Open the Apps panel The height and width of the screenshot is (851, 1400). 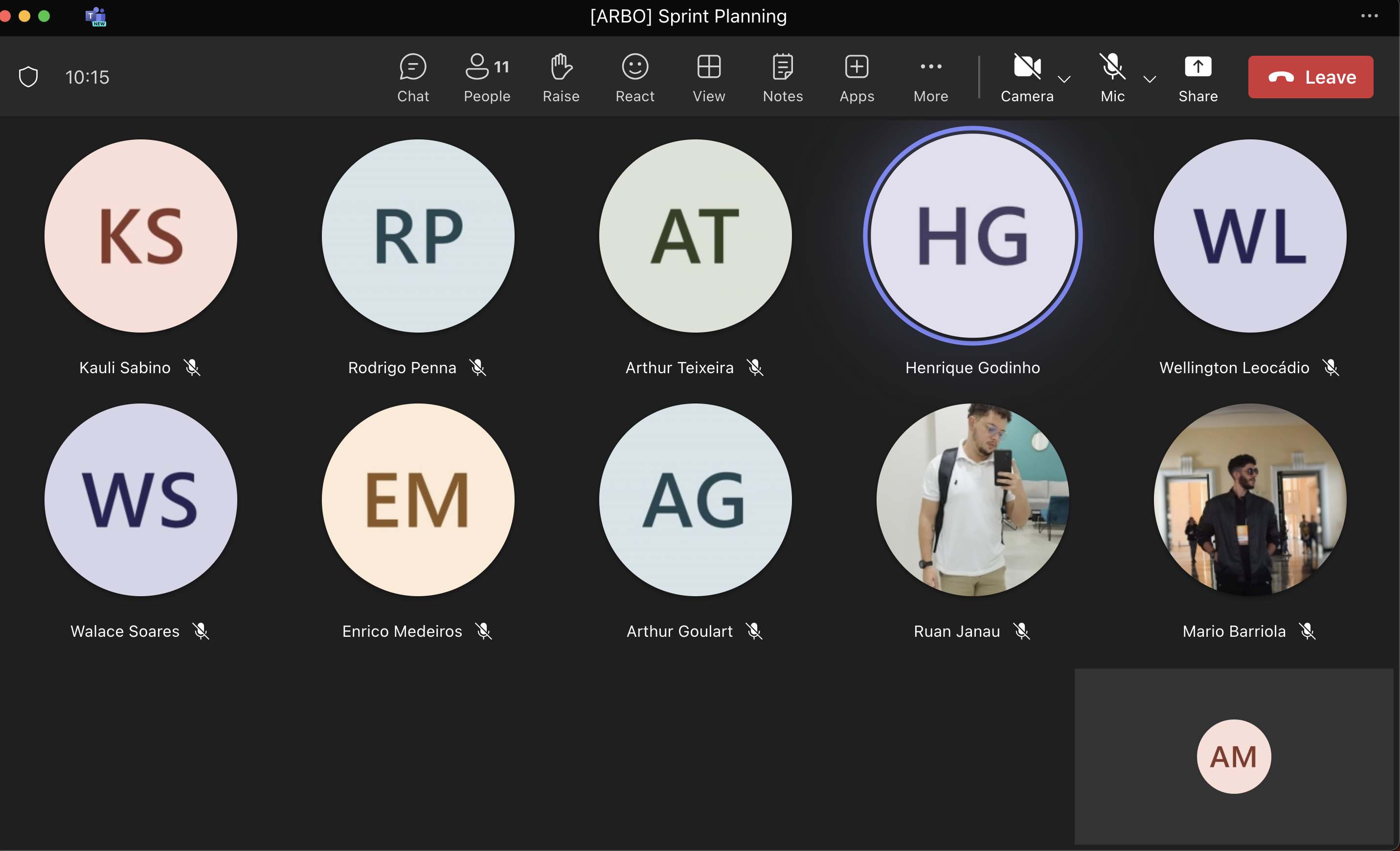tap(856, 78)
